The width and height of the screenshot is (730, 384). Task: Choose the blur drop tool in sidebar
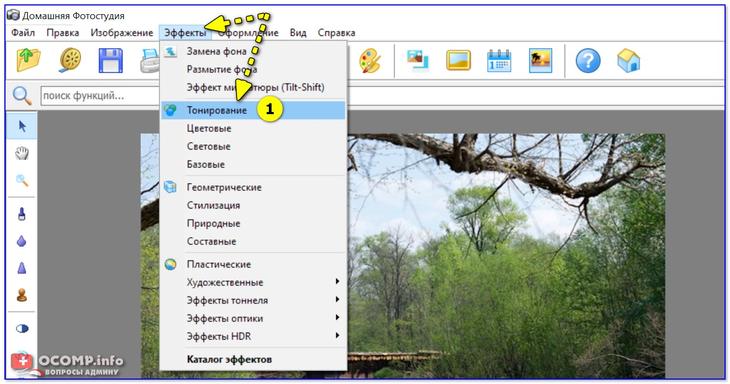pyautogui.click(x=22, y=241)
